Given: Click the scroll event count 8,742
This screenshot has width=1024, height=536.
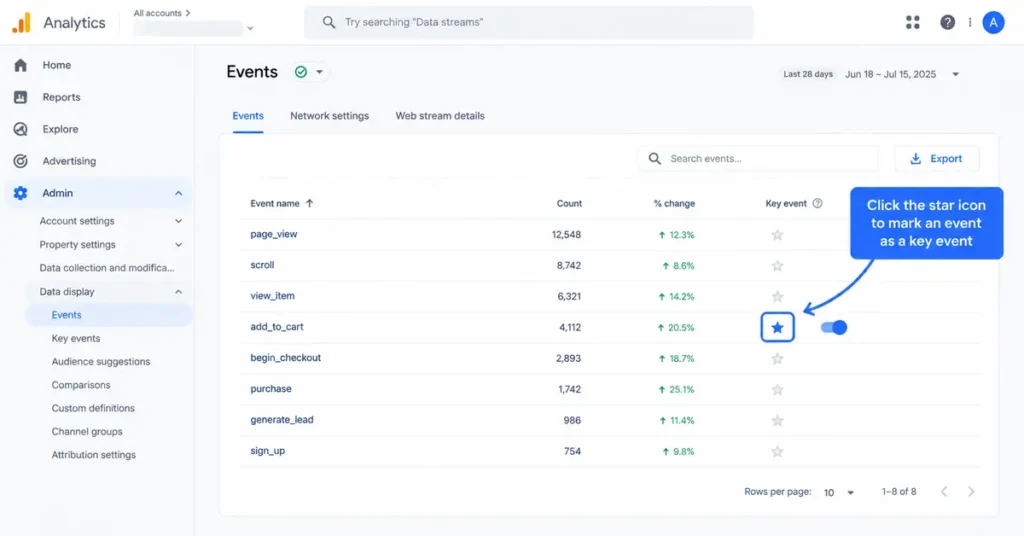Looking at the screenshot, I should coord(568,266).
